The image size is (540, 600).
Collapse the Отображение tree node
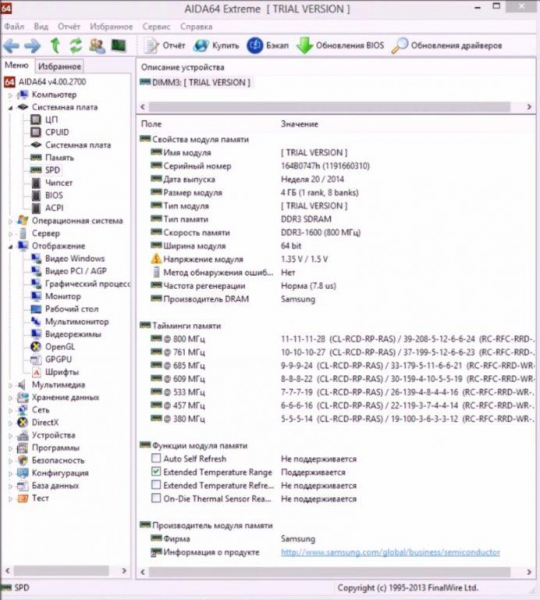point(10,246)
